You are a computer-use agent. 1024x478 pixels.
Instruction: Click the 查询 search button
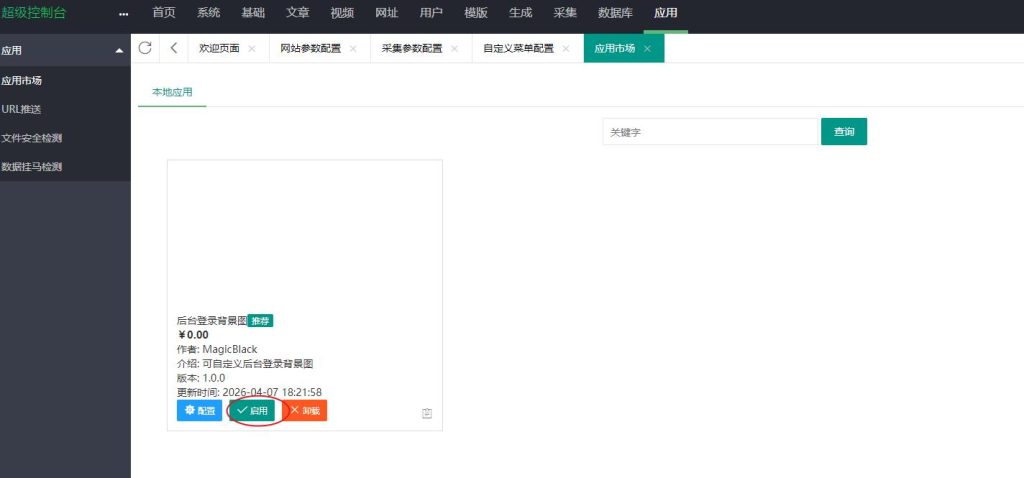pyautogui.click(x=844, y=132)
